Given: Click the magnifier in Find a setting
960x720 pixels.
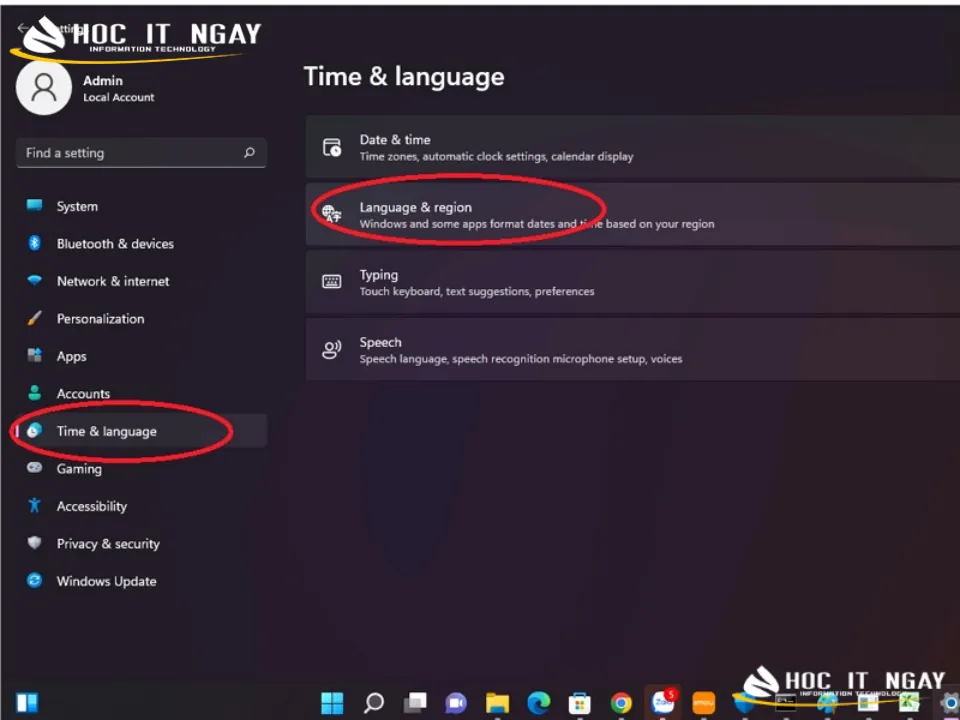Looking at the screenshot, I should point(249,152).
